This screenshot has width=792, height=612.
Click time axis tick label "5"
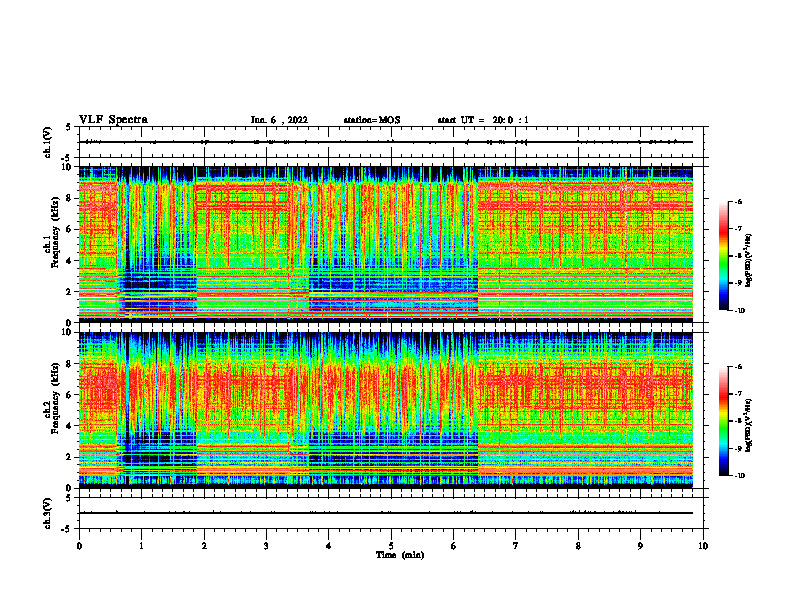click(391, 546)
